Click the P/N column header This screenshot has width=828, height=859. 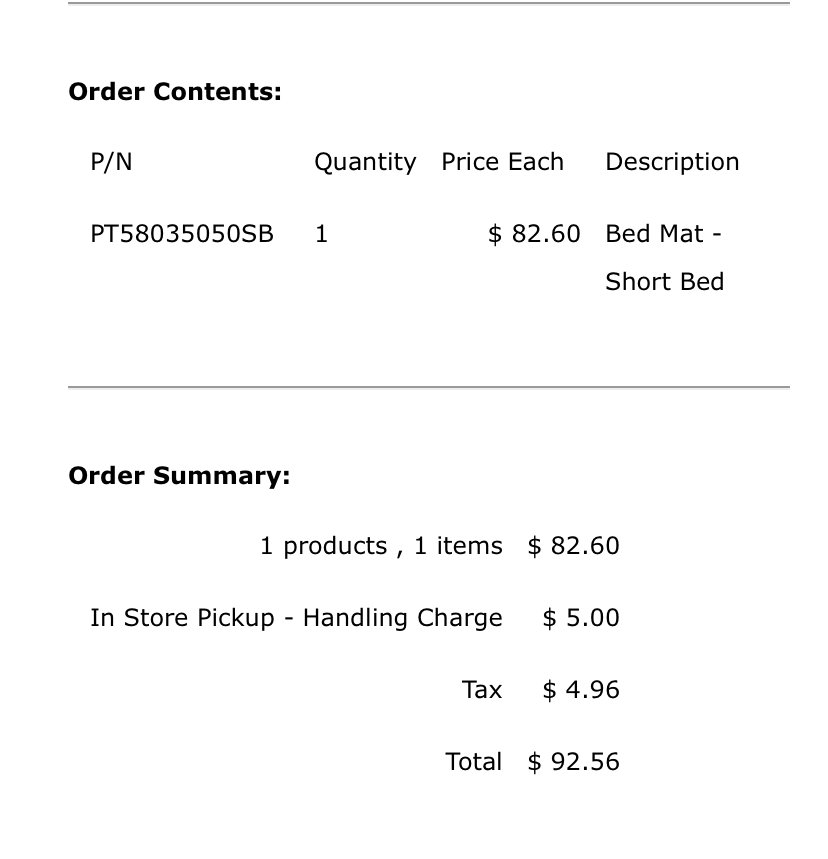click(111, 162)
